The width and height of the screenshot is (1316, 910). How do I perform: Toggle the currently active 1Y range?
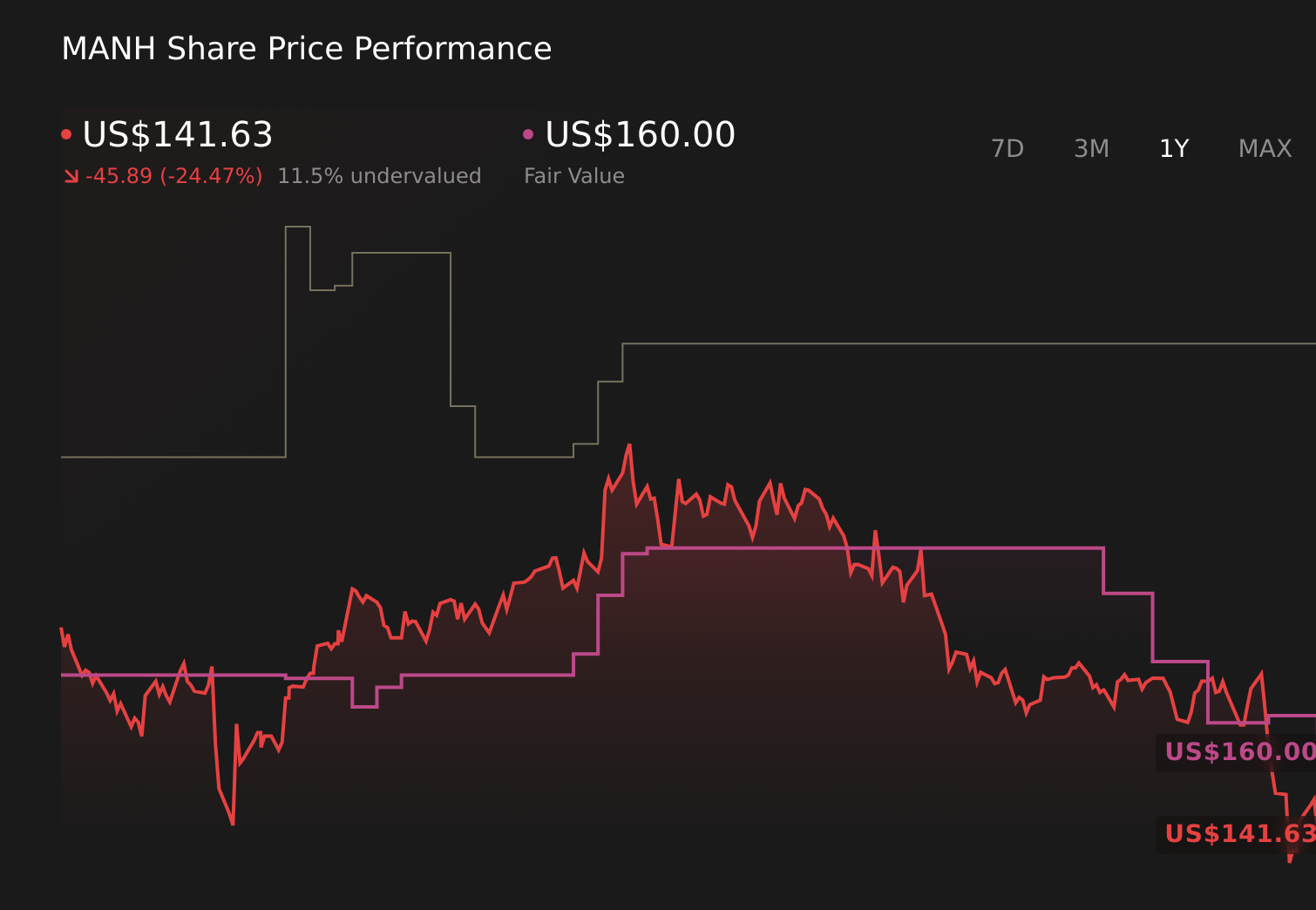tap(1174, 148)
